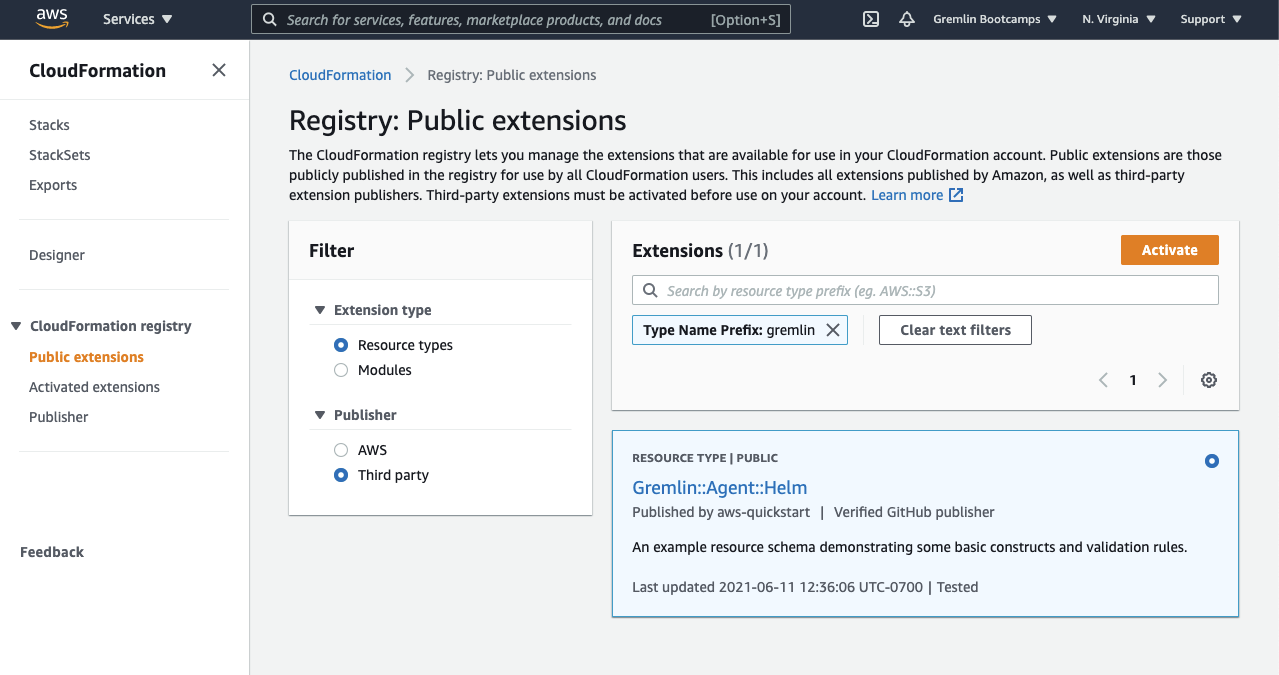Click the external link icon after Learn more
The width and height of the screenshot is (1279, 675).
coord(956,195)
